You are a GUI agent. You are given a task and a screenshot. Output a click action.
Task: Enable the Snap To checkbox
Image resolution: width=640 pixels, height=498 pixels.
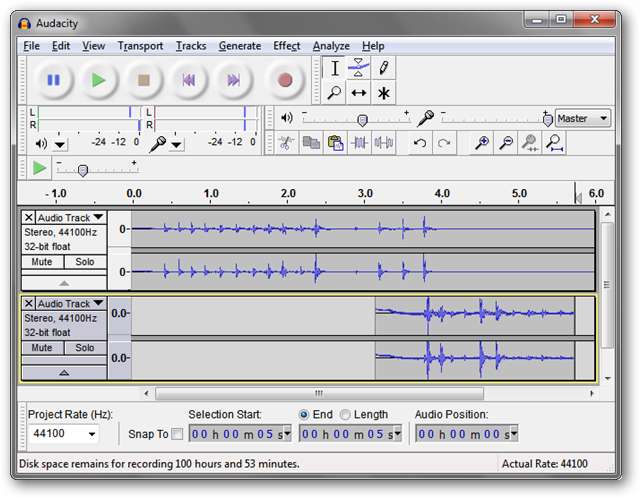177,434
